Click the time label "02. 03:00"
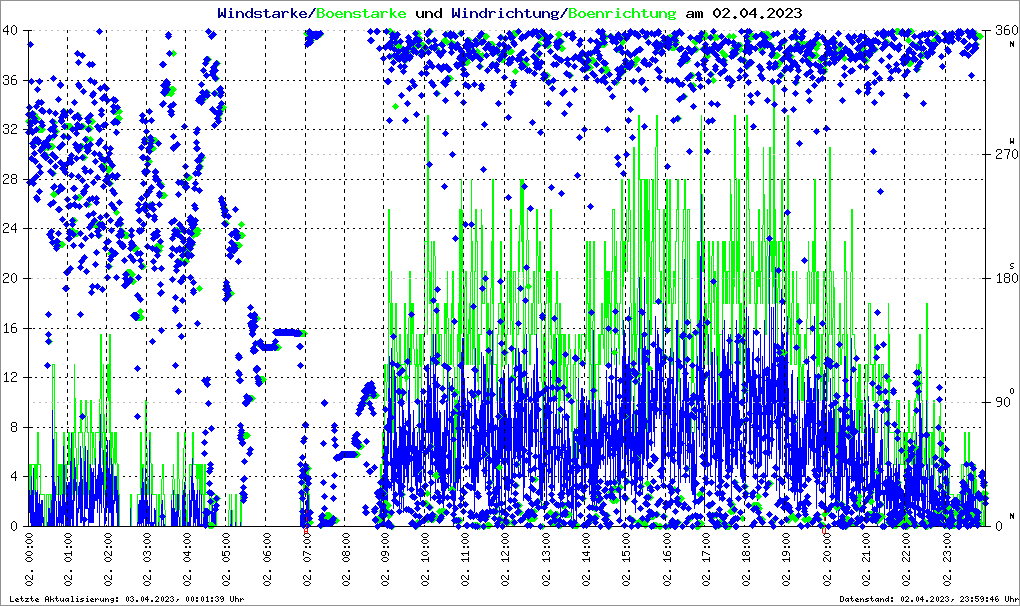 [148, 559]
